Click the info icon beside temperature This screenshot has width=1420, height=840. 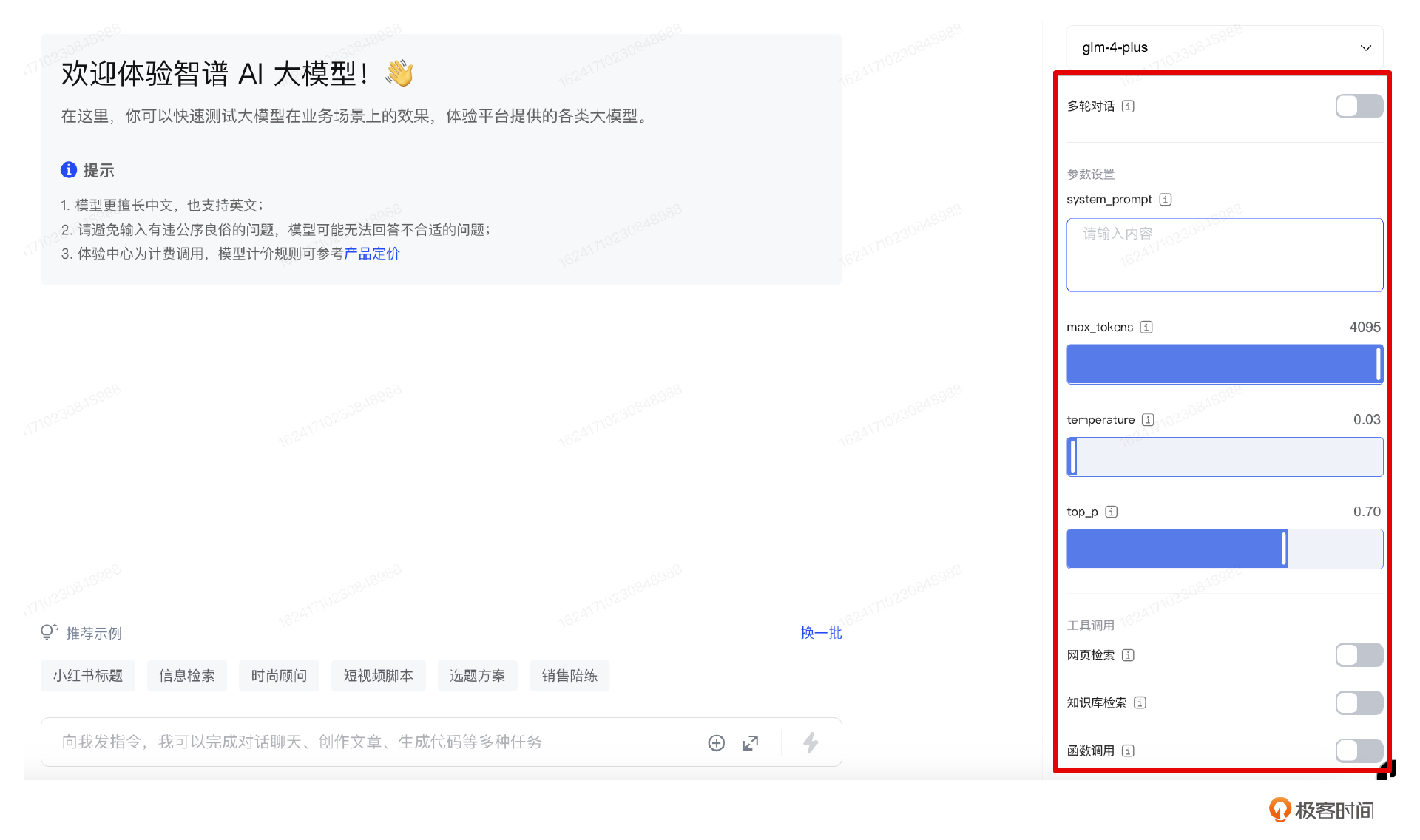point(1147,419)
